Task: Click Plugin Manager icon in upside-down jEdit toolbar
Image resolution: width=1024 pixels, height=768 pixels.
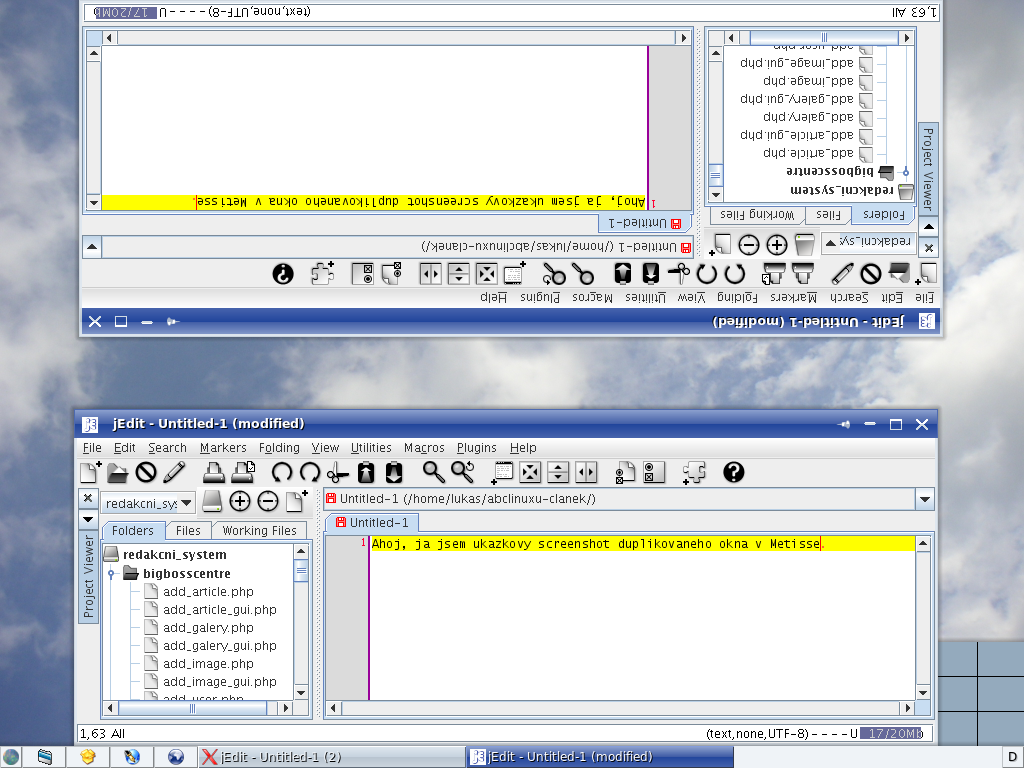Action: [x=323, y=274]
